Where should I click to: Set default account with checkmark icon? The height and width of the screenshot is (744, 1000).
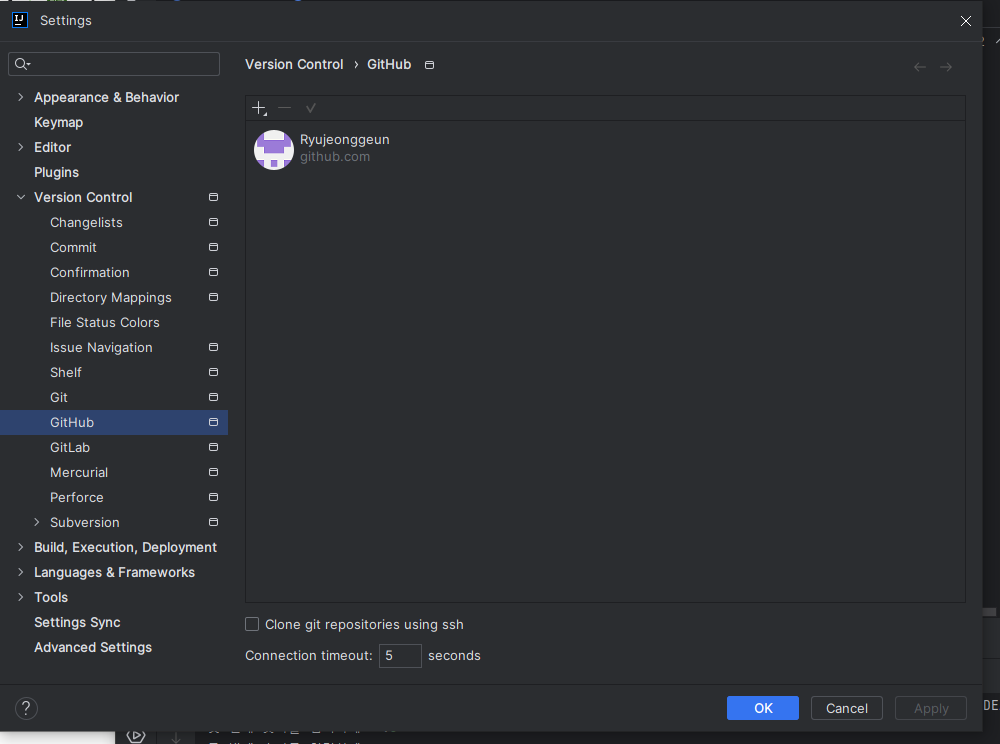(311, 108)
